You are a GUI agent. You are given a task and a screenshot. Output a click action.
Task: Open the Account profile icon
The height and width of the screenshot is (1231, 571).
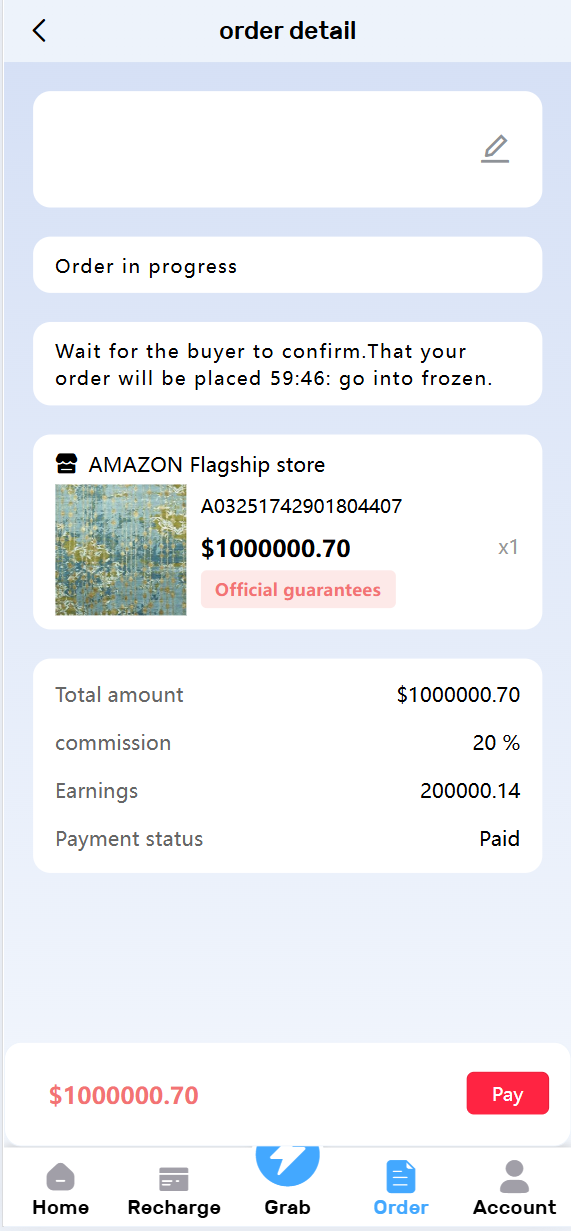(514, 1176)
